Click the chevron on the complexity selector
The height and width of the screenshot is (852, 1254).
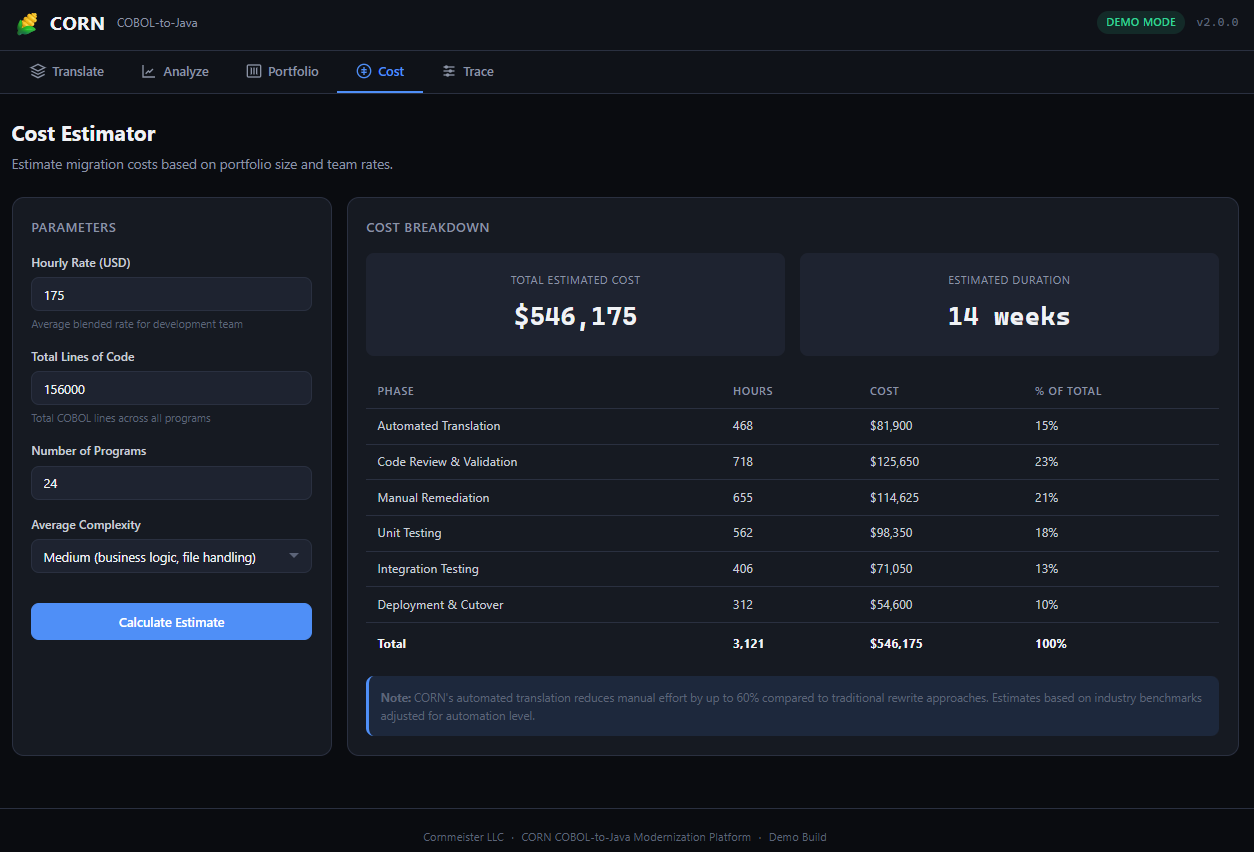pyautogui.click(x=294, y=556)
